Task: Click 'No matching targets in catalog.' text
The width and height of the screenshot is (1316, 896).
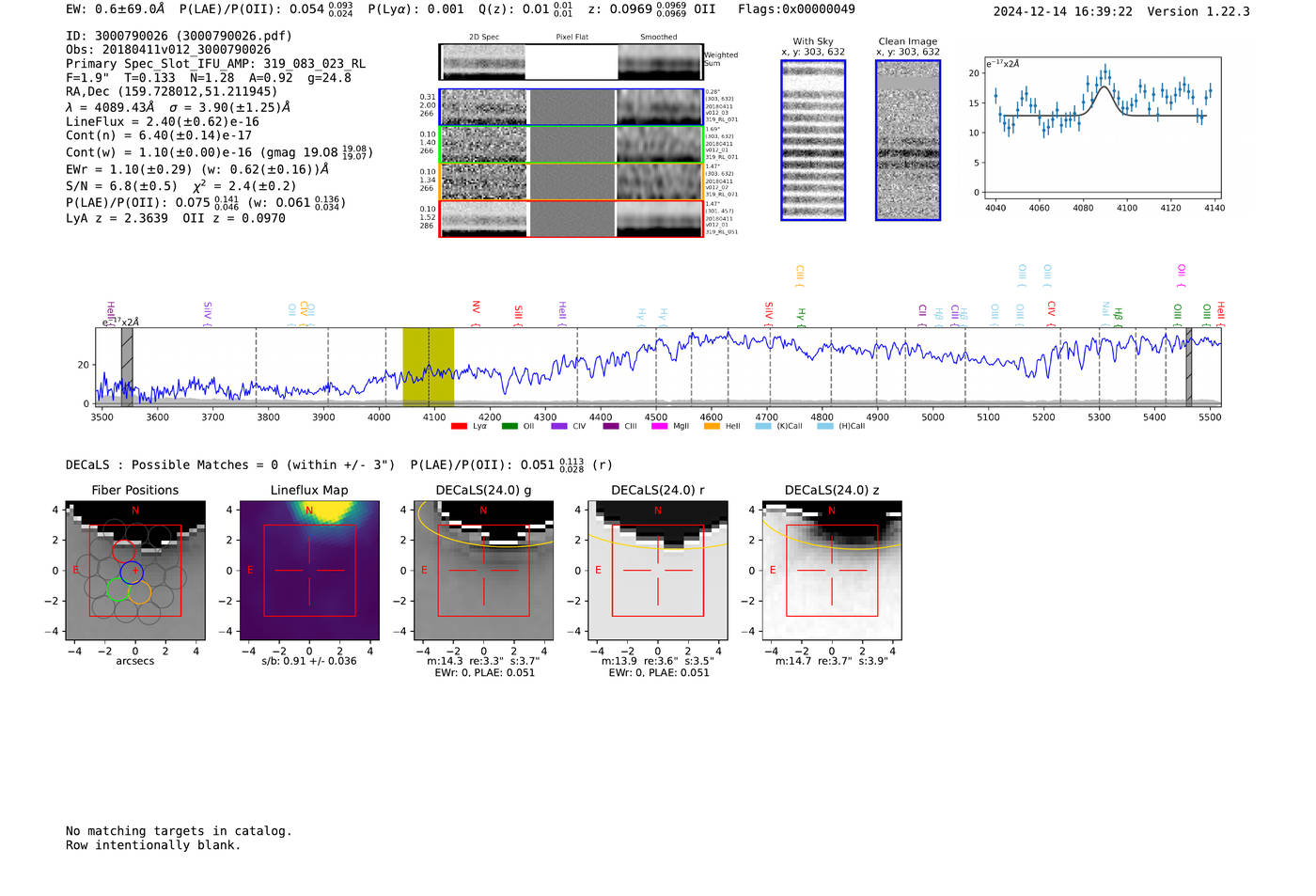Action: click(x=179, y=831)
